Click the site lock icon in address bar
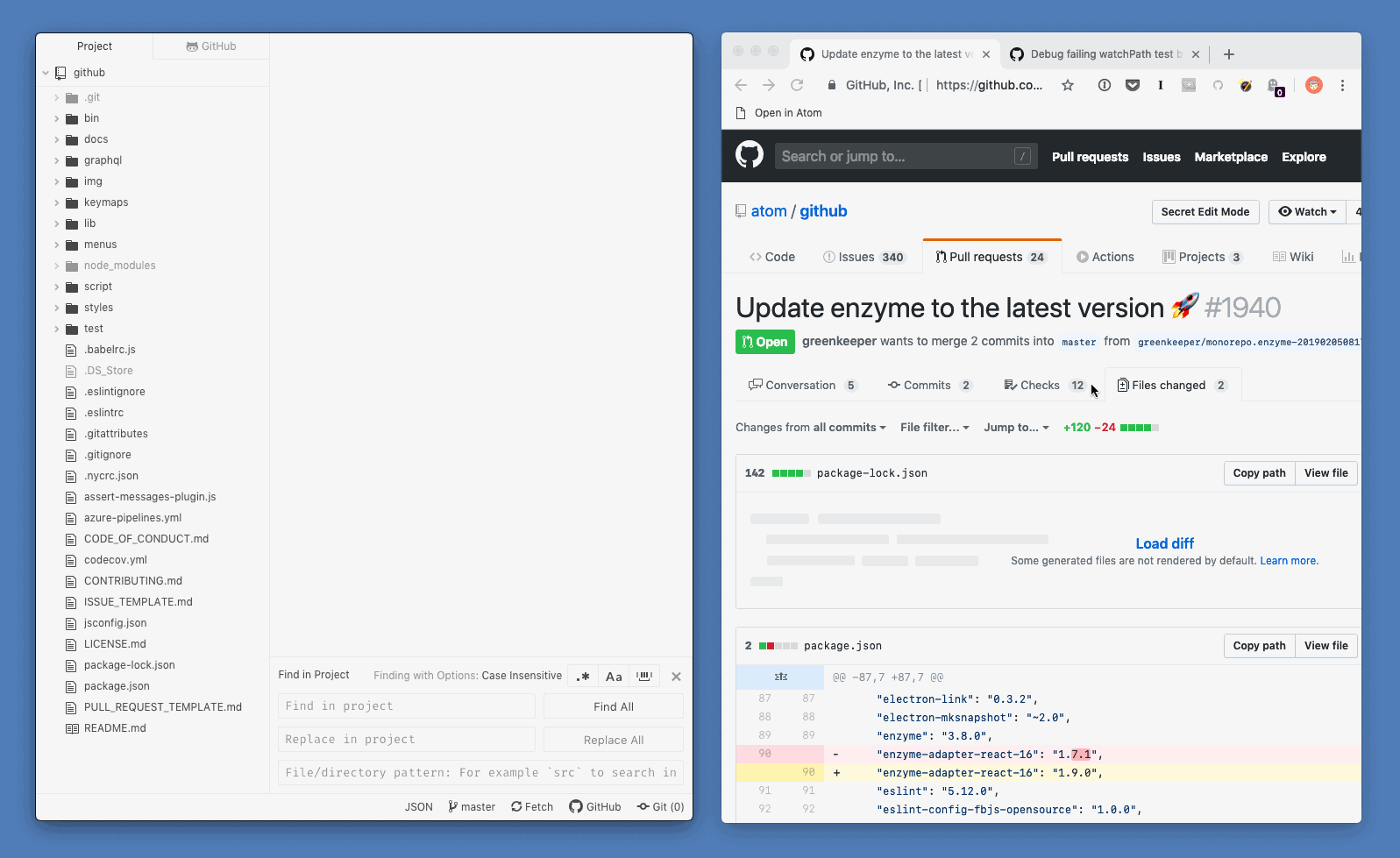 (x=832, y=85)
